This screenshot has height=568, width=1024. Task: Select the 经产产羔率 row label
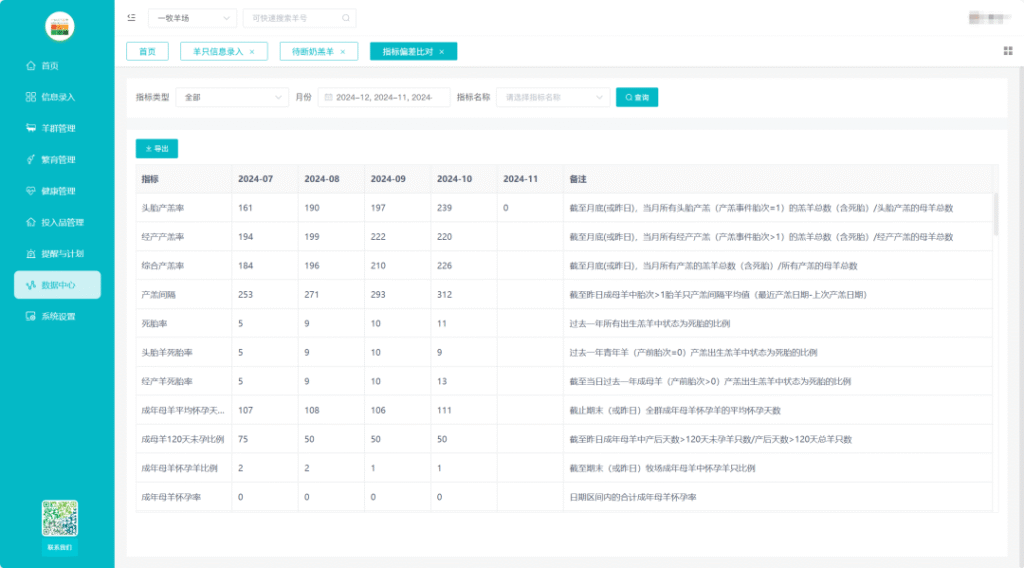click(163, 237)
